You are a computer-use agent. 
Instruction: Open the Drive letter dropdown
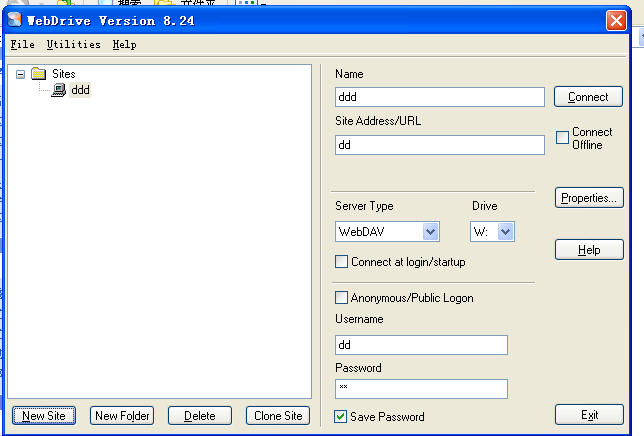point(505,232)
